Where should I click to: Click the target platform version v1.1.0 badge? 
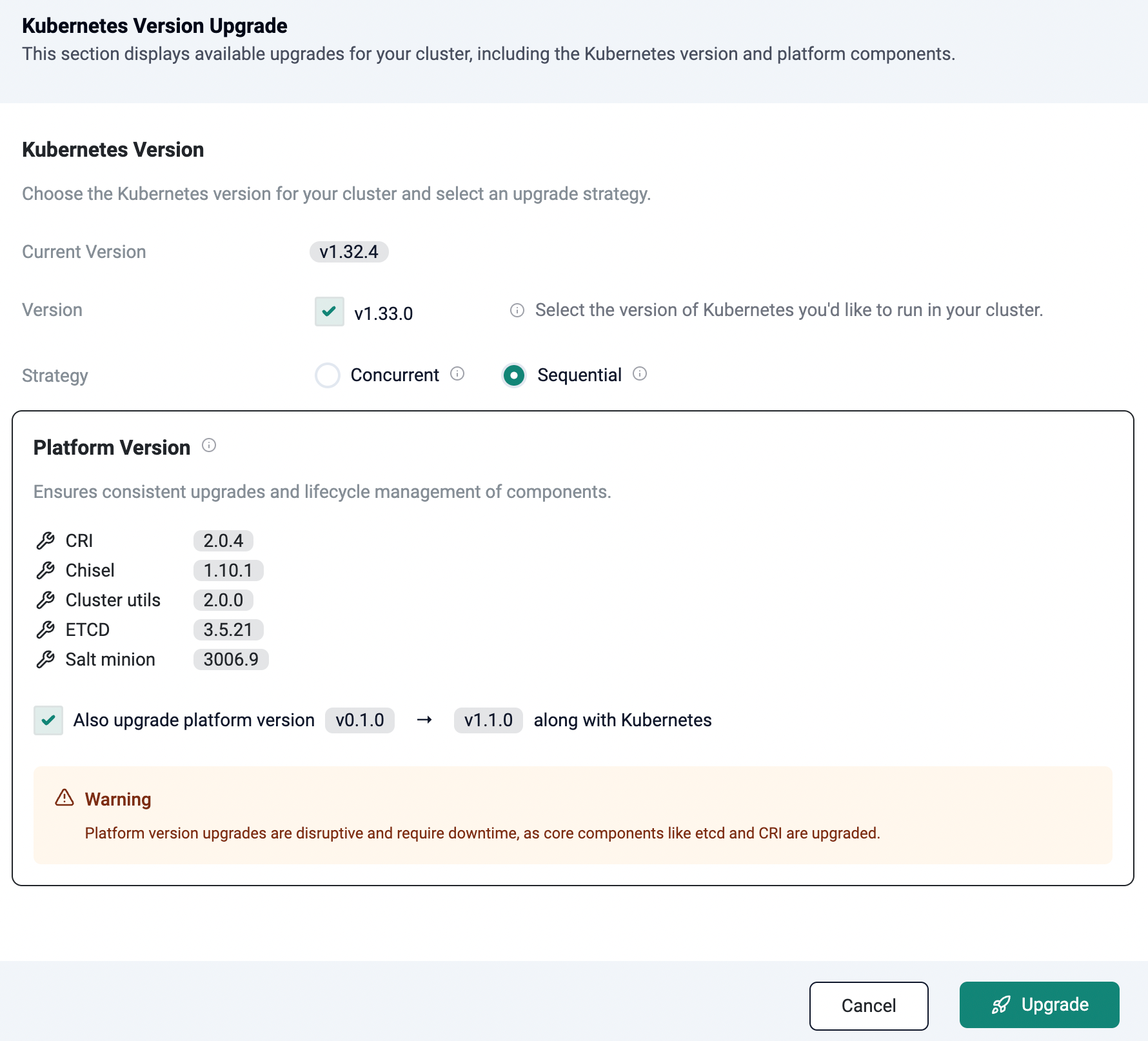click(x=488, y=720)
